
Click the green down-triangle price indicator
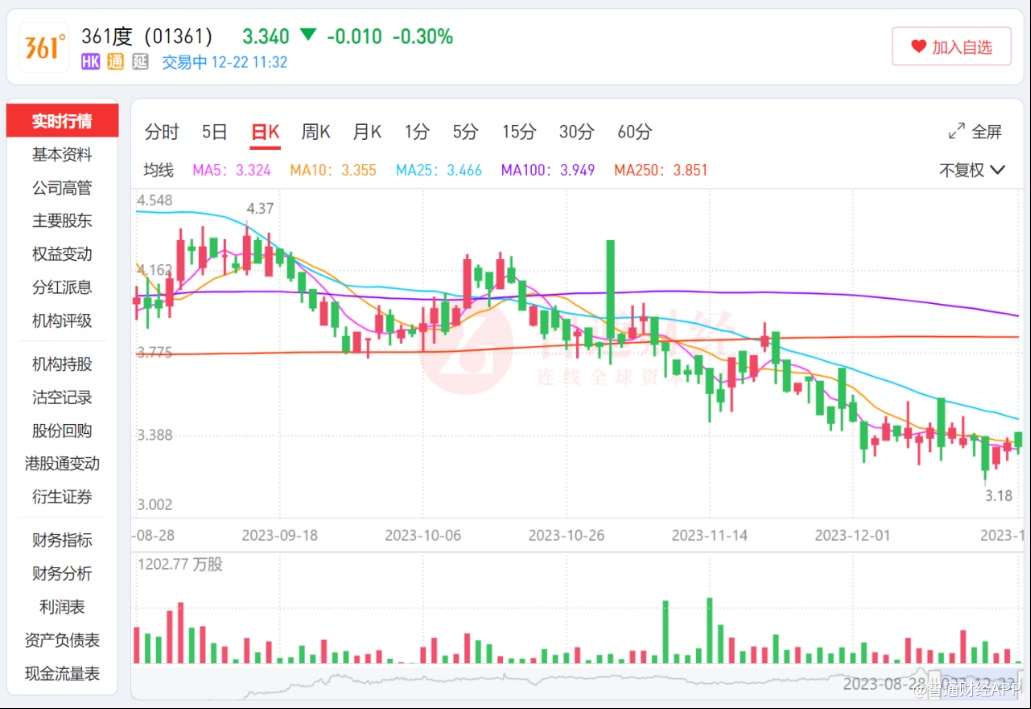click(x=308, y=36)
